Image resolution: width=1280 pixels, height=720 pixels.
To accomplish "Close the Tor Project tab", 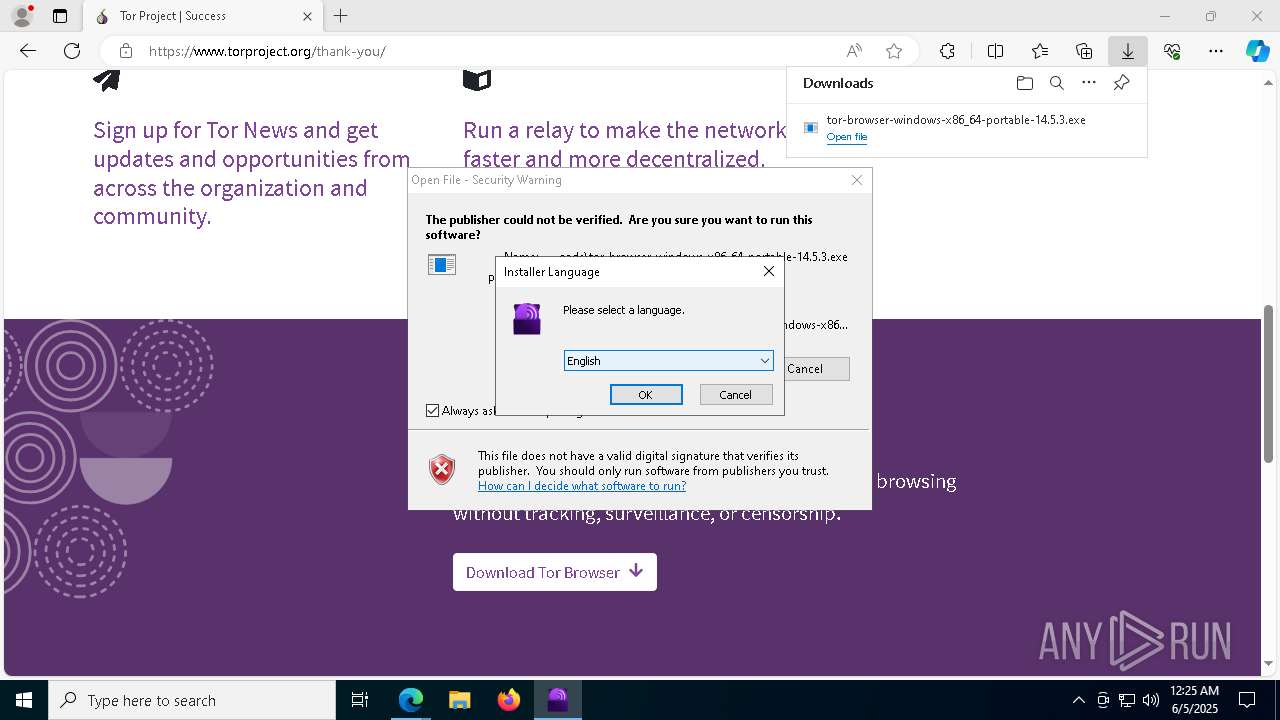I will coord(307,16).
